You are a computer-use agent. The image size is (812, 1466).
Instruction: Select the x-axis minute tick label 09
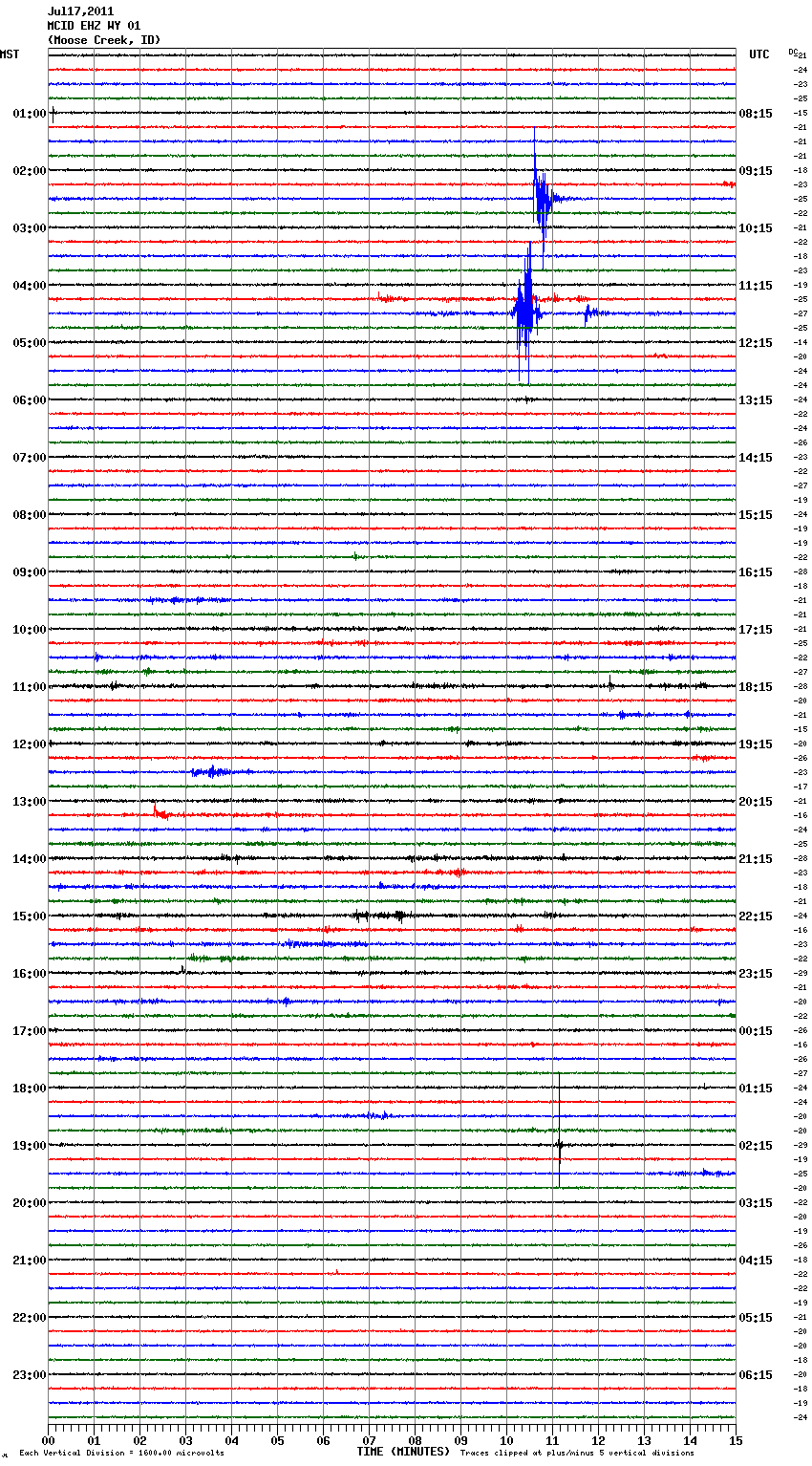point(461,1440)
